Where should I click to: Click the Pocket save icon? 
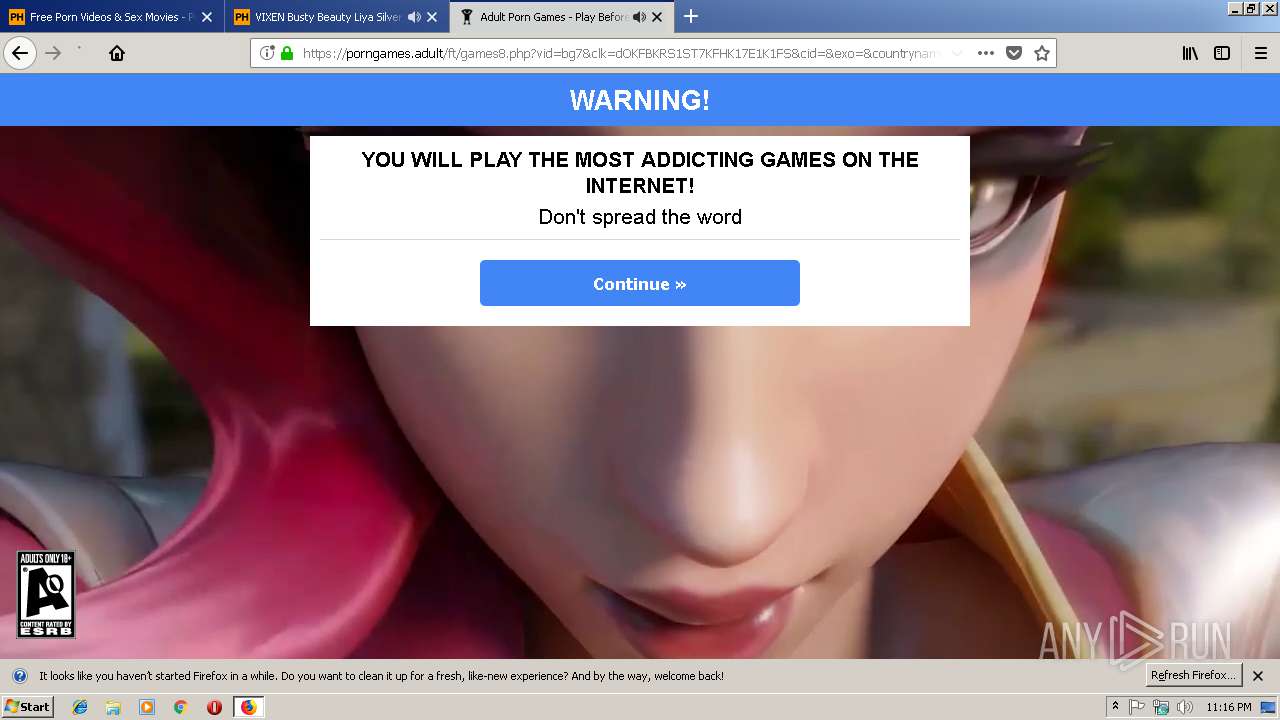pos(1014,53)
